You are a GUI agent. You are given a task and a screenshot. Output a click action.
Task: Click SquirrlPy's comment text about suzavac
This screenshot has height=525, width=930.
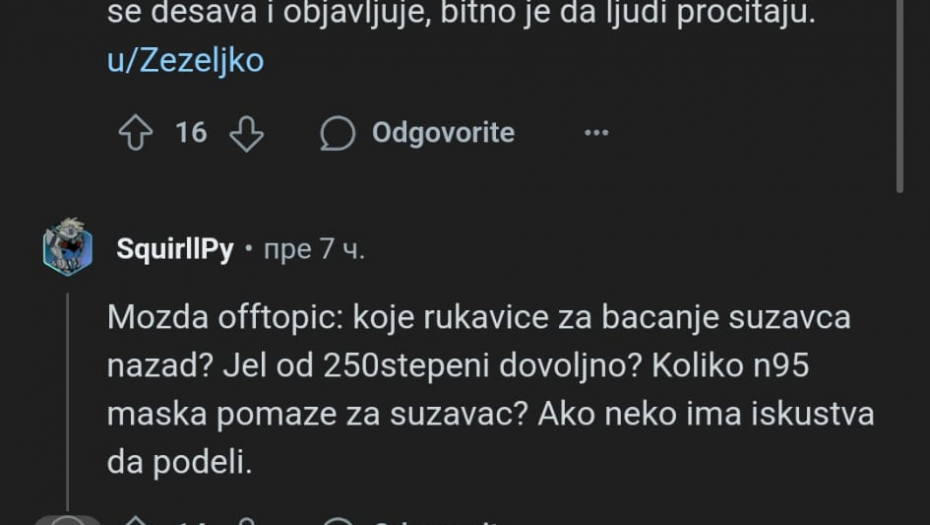click(490, 390)
